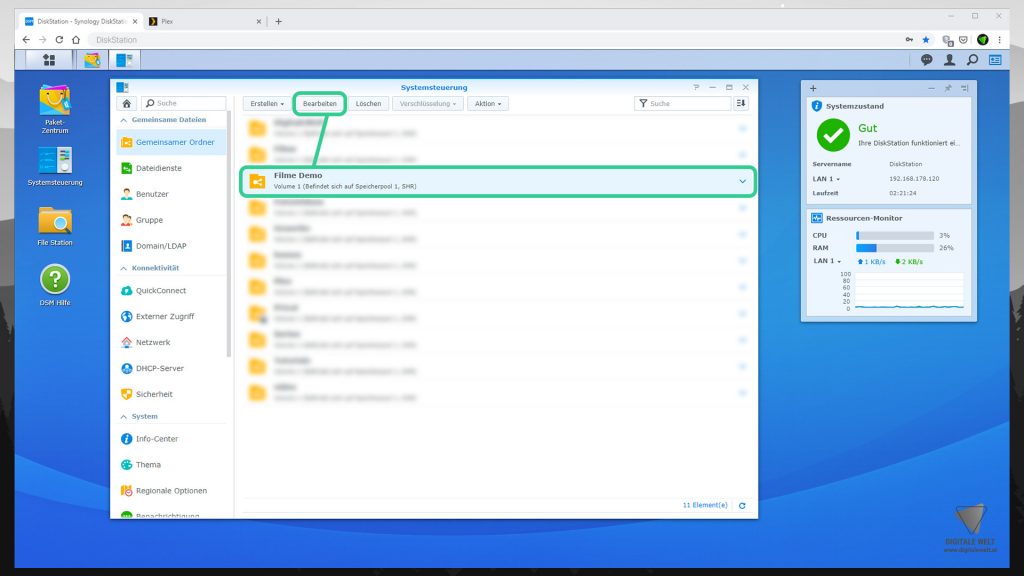This screenshot has width=1024, height=576.
Task: Click sidebar Suche field in Systemsteuerung
Action: click(184, 103)
